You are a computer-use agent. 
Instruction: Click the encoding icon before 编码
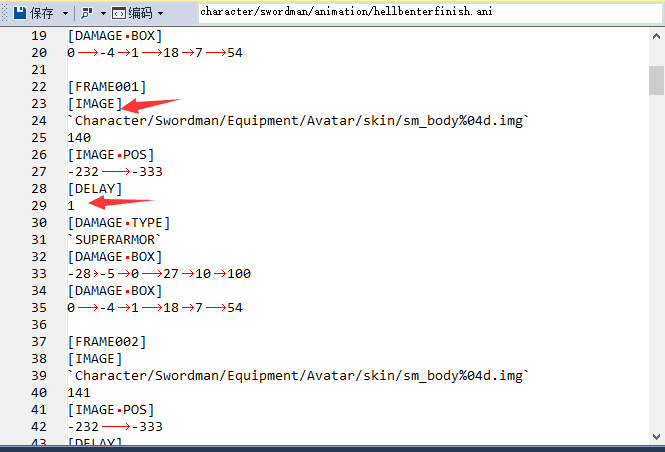click(x=118, y=13)
